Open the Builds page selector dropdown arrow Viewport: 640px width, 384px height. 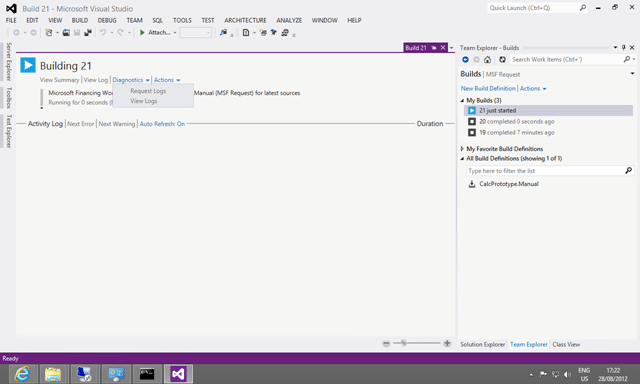632,74
